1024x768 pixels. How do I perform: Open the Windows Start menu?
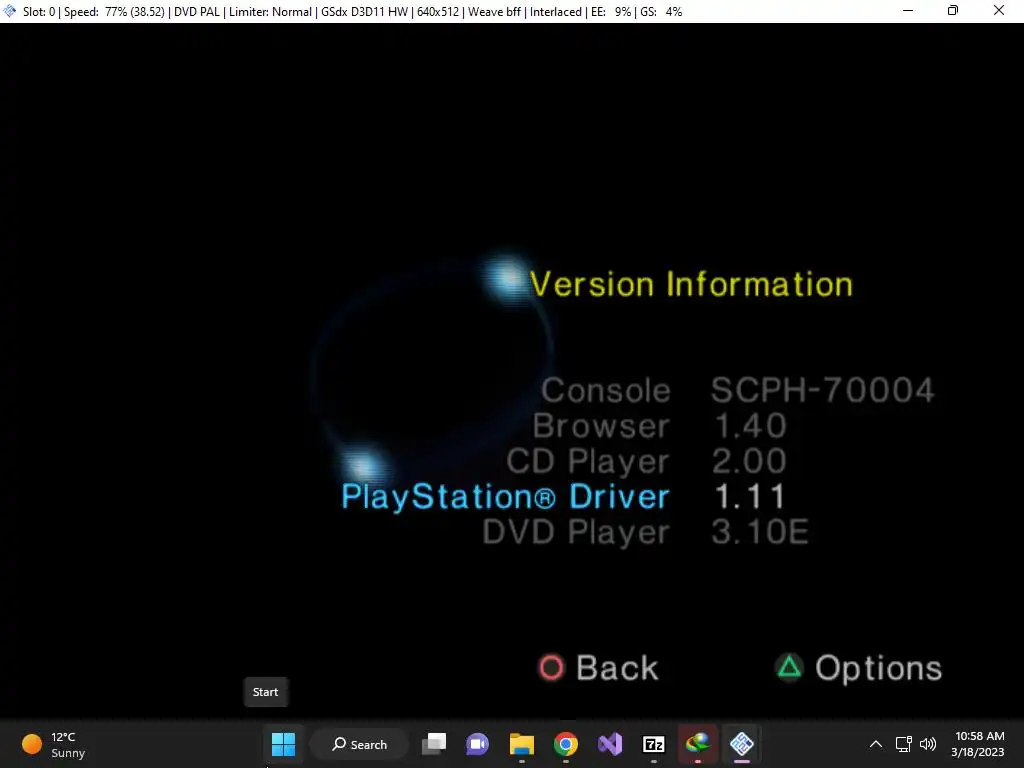tap(283, 744)
